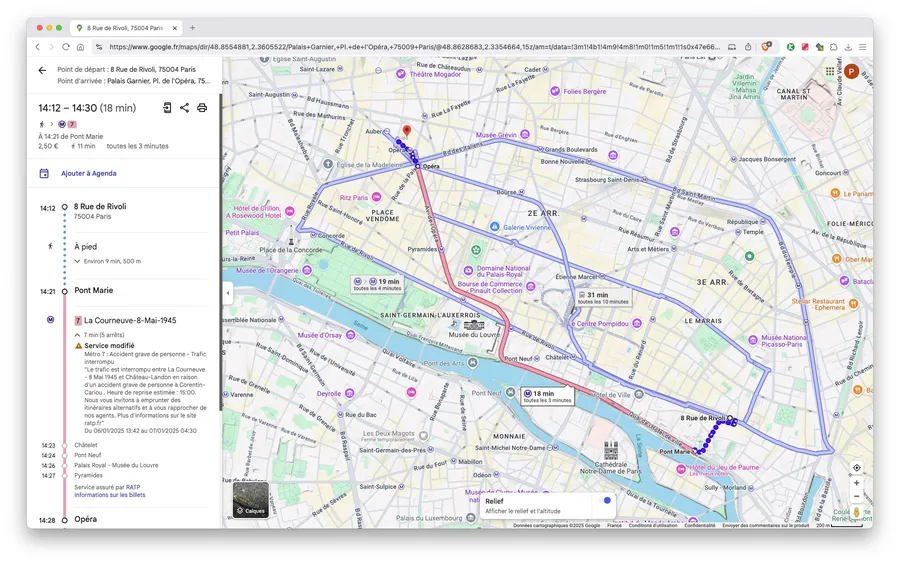Image resolution: width=900 pixels, height=564 pixels.
Task: Click the Street View pegman
Action: click(x=856, y=512)
